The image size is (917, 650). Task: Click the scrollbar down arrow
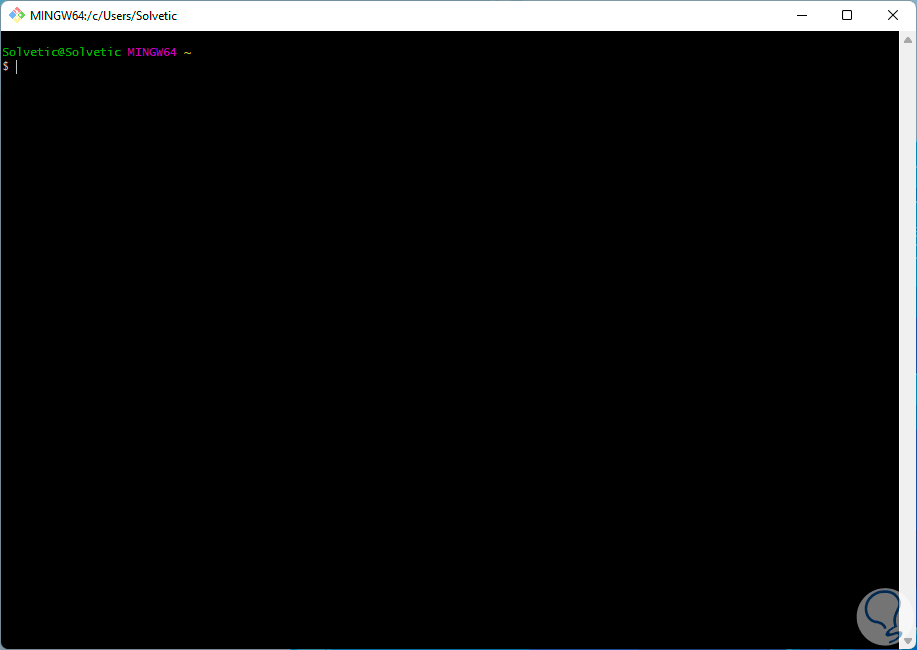click(x=908, y=641)
